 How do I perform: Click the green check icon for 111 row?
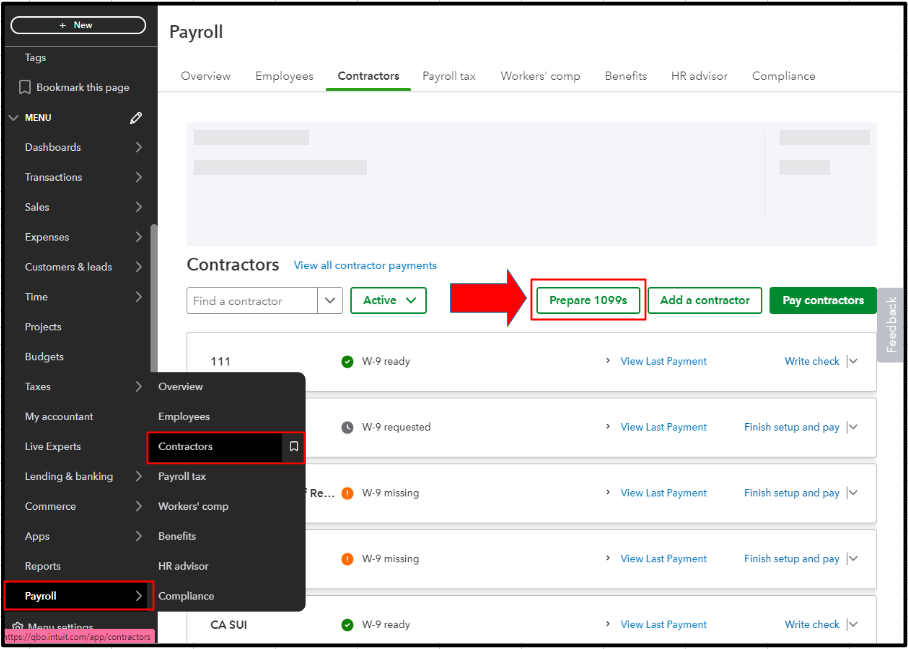347,362
